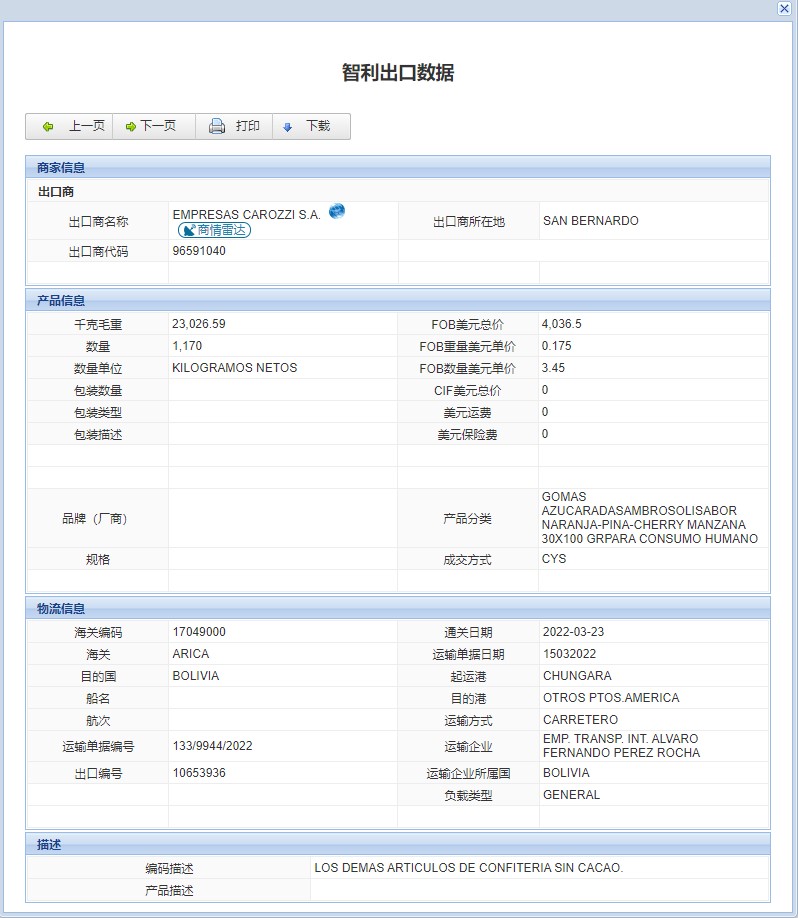This screenshot has height=918, width=798.
Task: Click the page title 智利出口数据
Action: pos(398,73)
